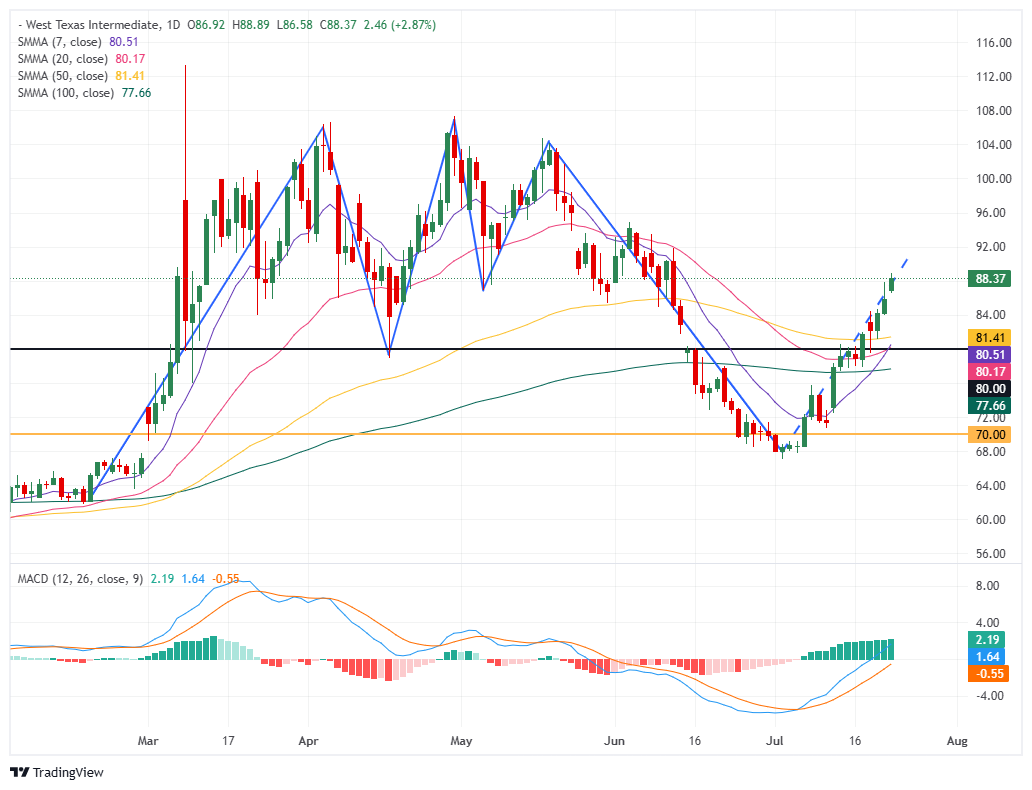The height and width of the screenshot is (790, 1032).
Task: Click the orange -0.55 signal value tag
Action: (x=986, y=673)
